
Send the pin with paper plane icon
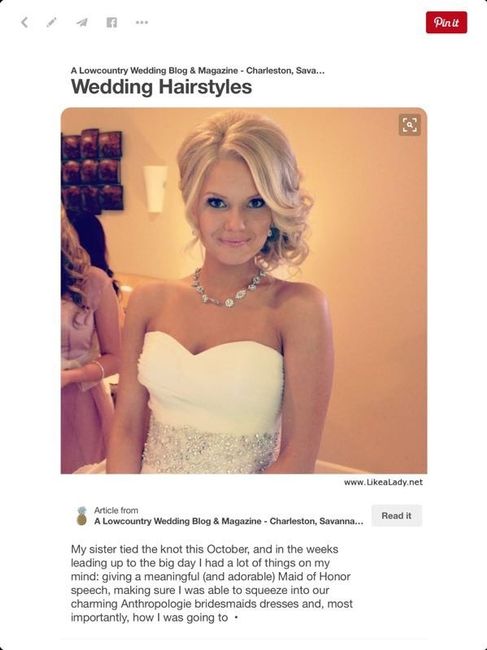pos(82,22)
